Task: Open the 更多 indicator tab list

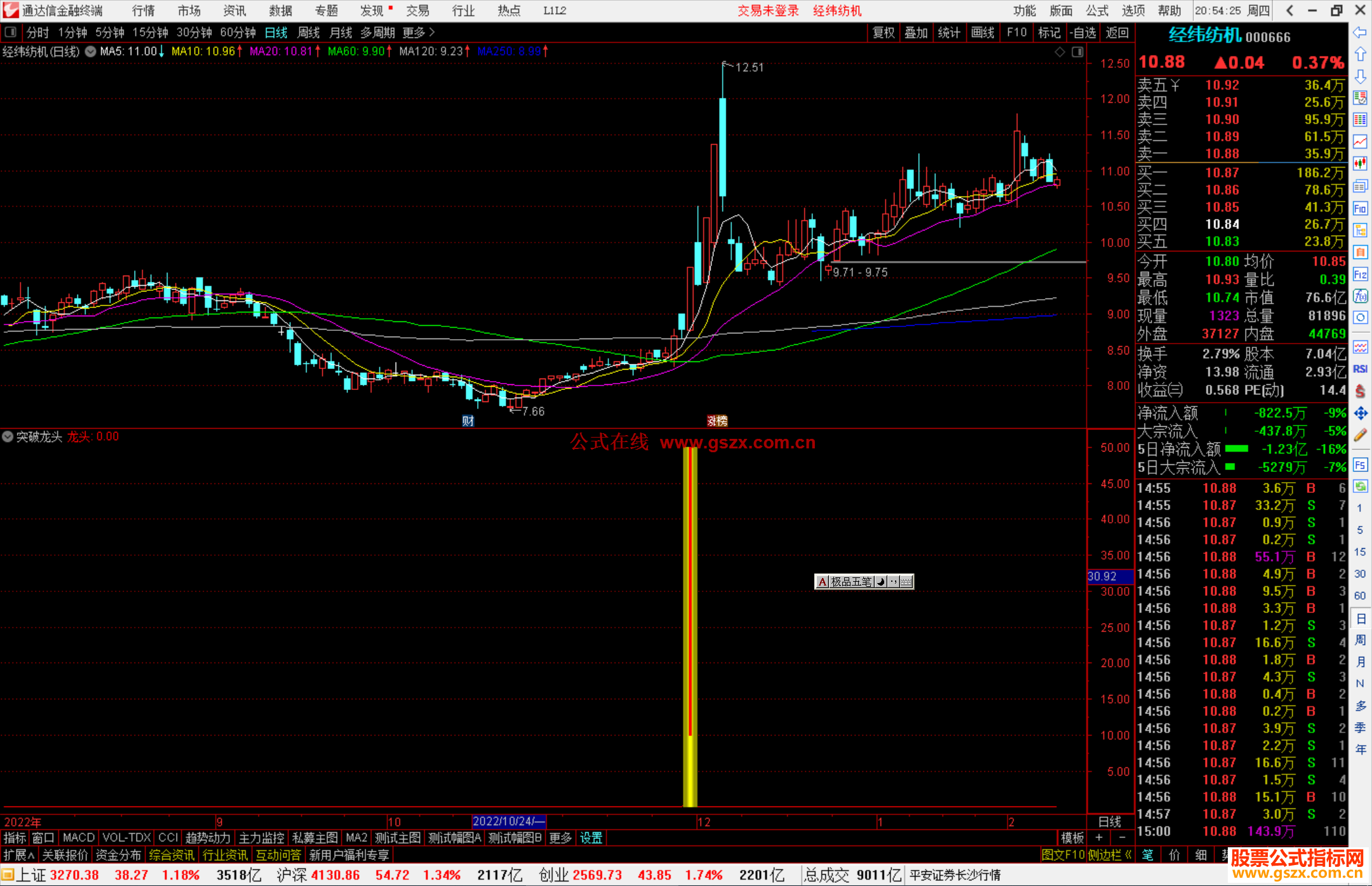Action: (560, 838)
